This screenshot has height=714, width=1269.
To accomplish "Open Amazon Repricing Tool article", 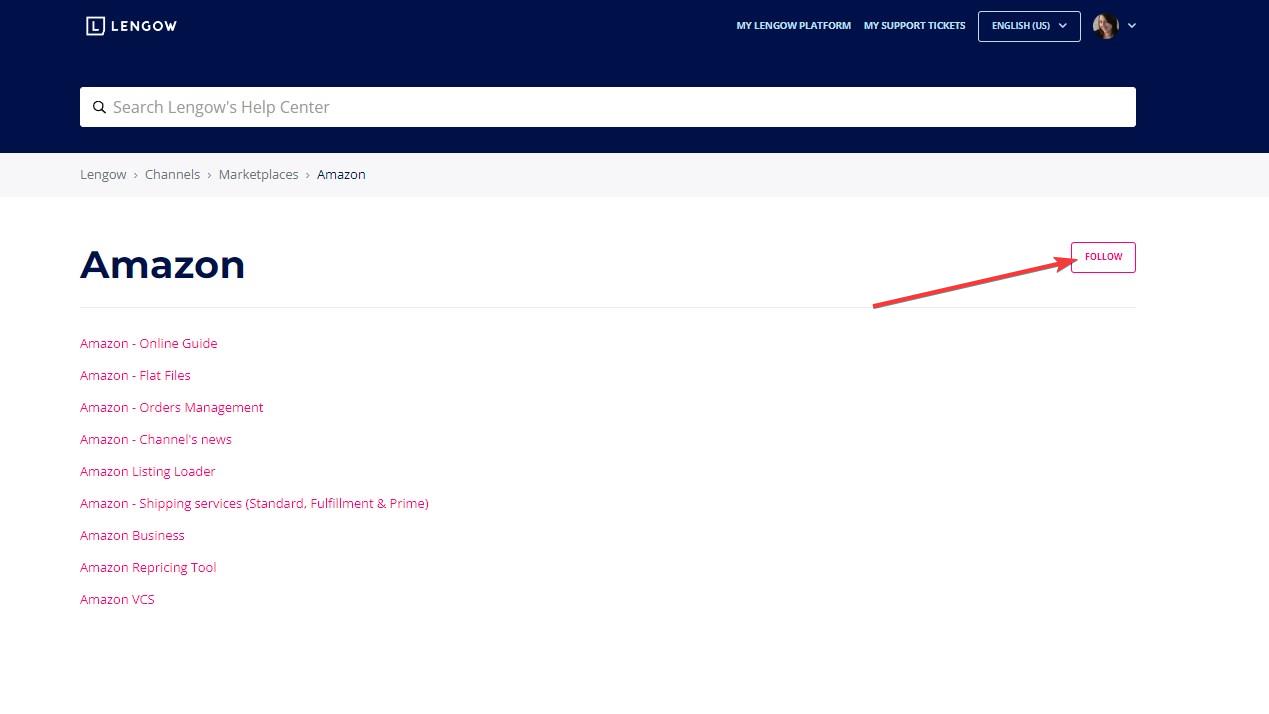I will (x=148, y=567).
